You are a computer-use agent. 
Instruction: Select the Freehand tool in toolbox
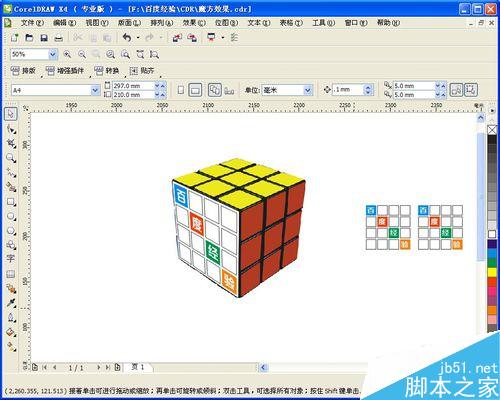coord(11,173)
